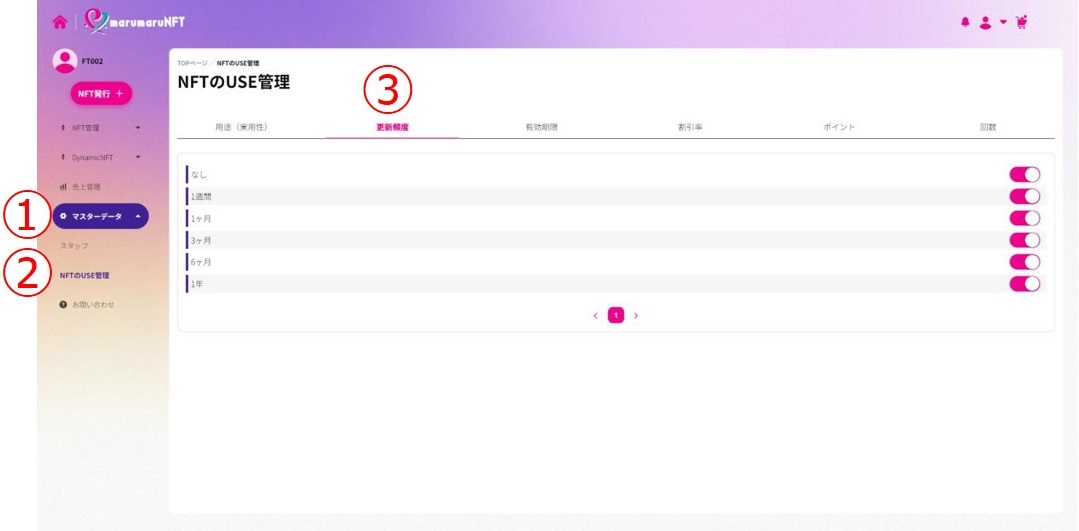Go to next page arrow
Image resolution: width=1079 pixels, height=531 pixels.
point(636,316)
